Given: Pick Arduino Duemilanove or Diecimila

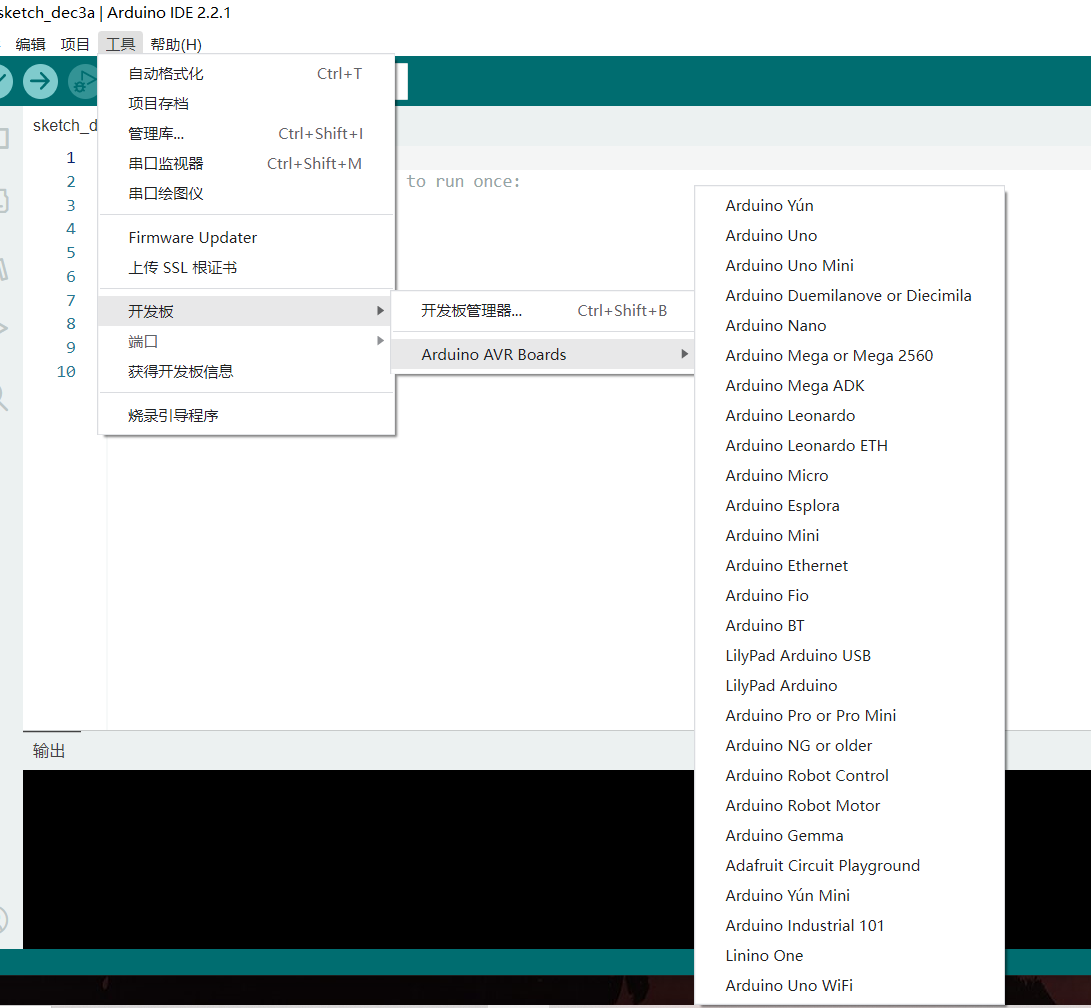Looking at the screenshot, I should click(850, 295).
